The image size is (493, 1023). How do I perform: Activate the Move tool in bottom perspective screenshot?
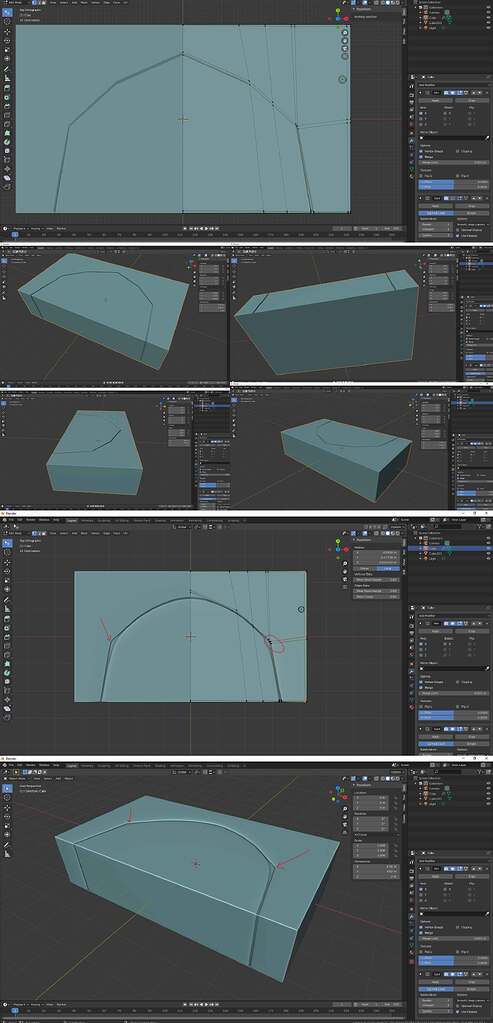tap(7, 808)
